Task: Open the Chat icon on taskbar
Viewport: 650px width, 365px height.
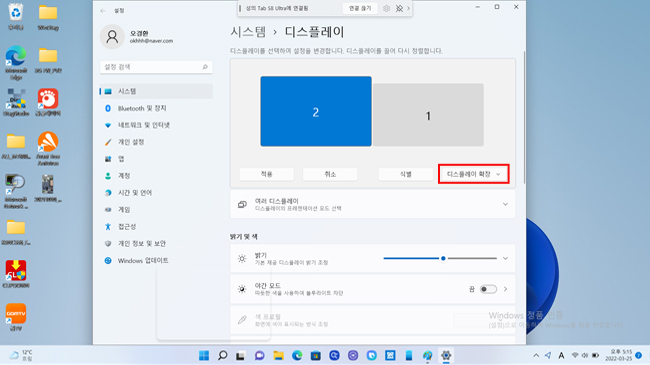Action: (x=260, y=355)
